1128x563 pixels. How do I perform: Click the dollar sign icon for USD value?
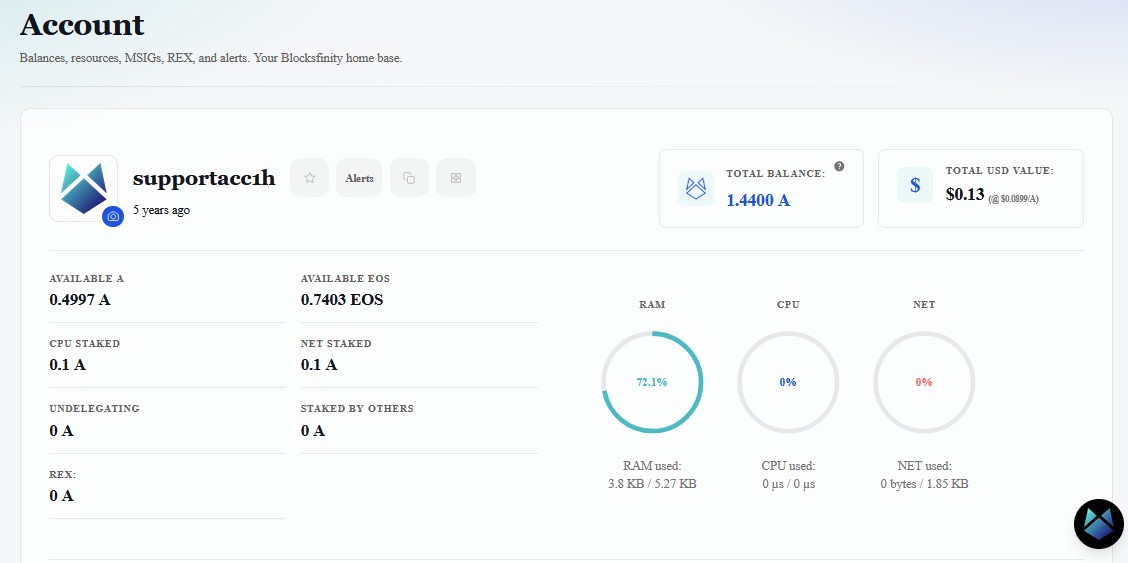click(914, 185)
